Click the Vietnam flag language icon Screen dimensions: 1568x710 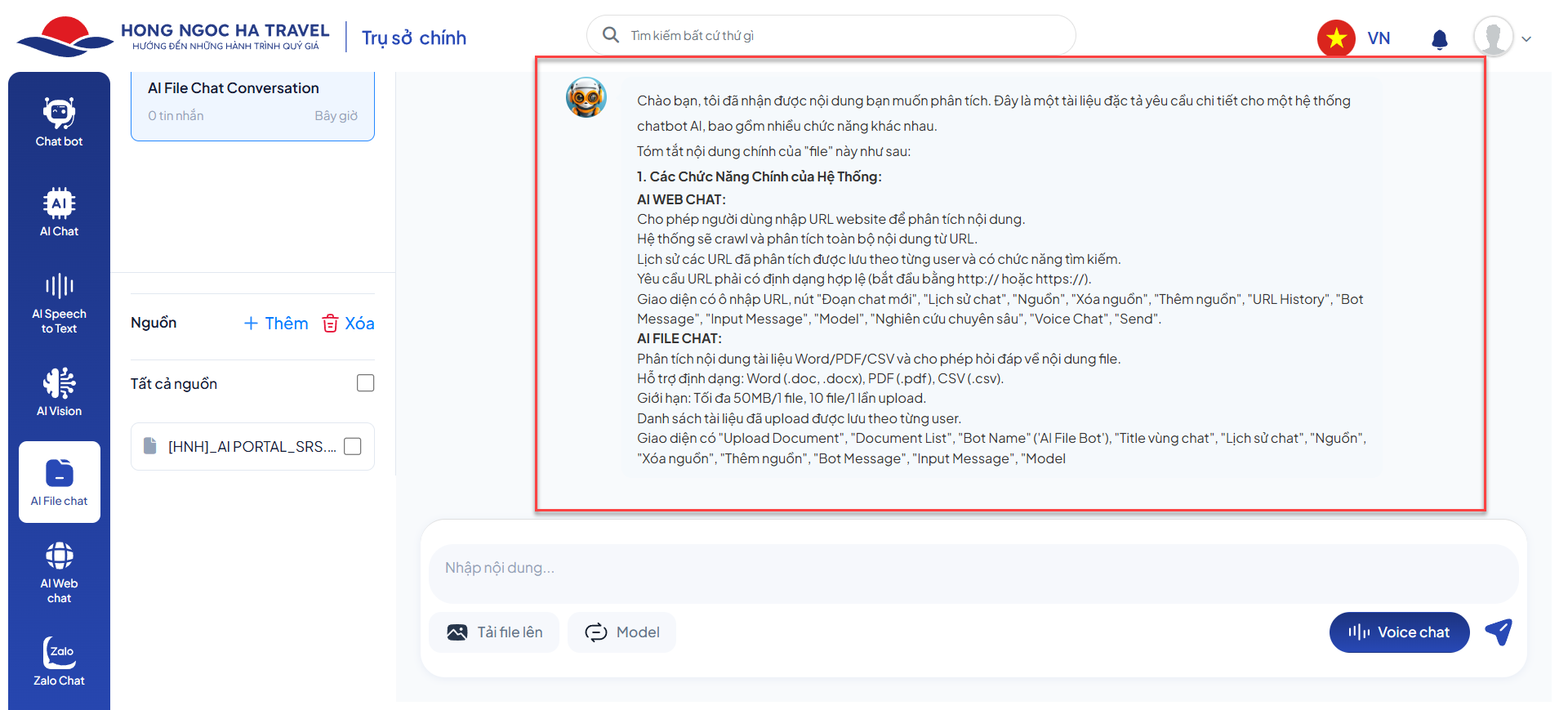pos(1336,38)
